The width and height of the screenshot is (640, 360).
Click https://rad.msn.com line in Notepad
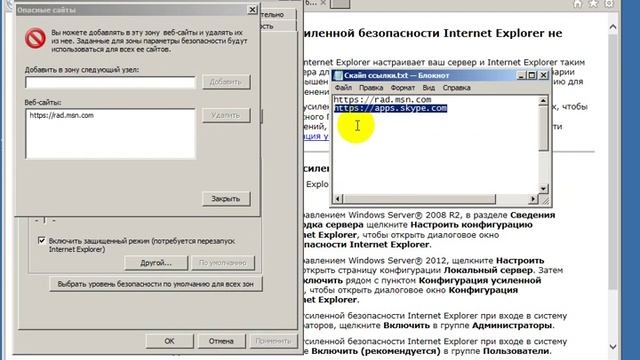click(x=382, y=100)
